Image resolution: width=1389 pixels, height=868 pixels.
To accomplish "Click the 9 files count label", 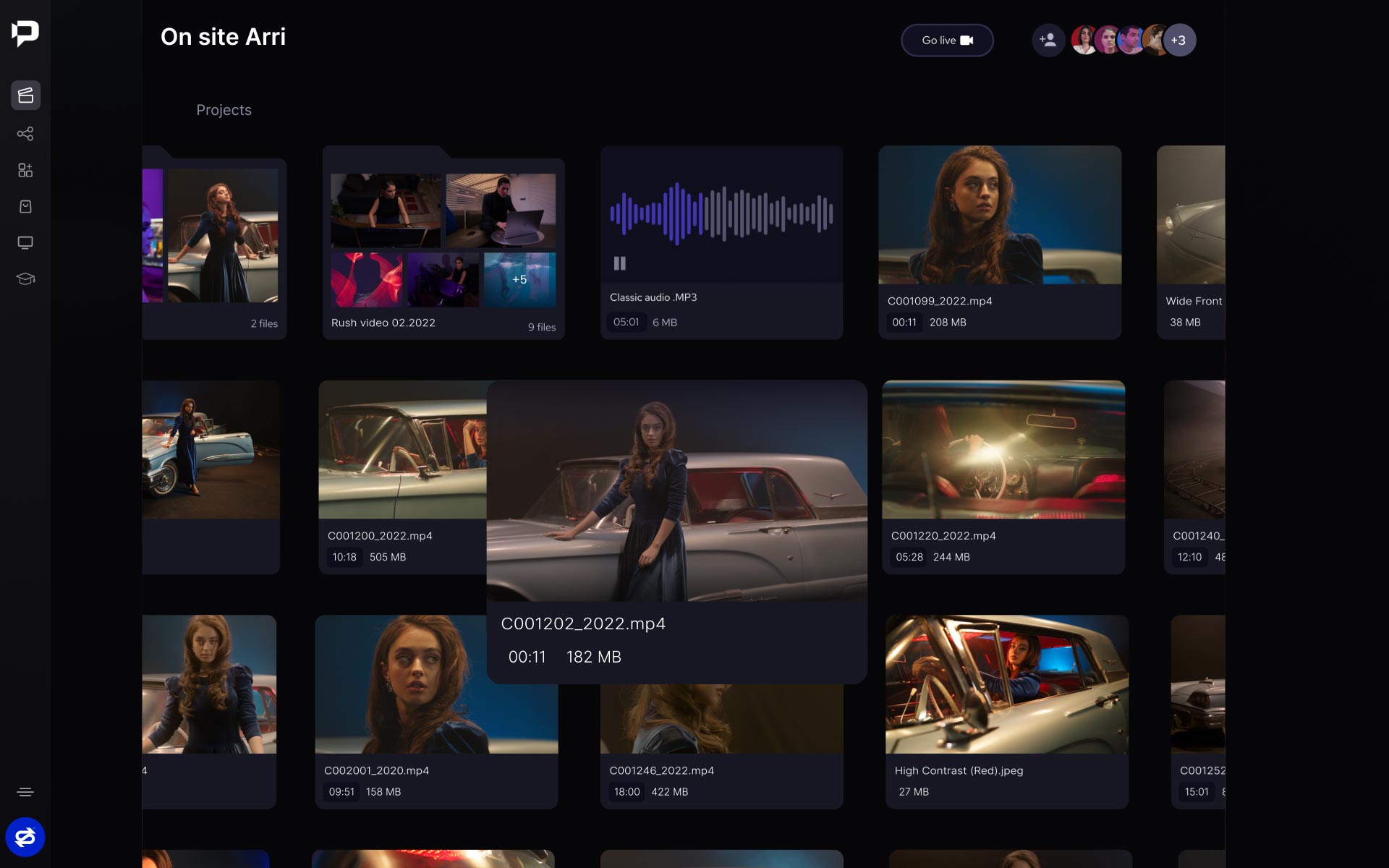I will tap(542, 327).
